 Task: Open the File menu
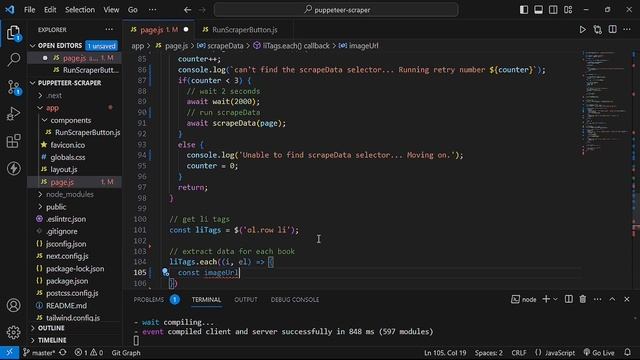29,10
